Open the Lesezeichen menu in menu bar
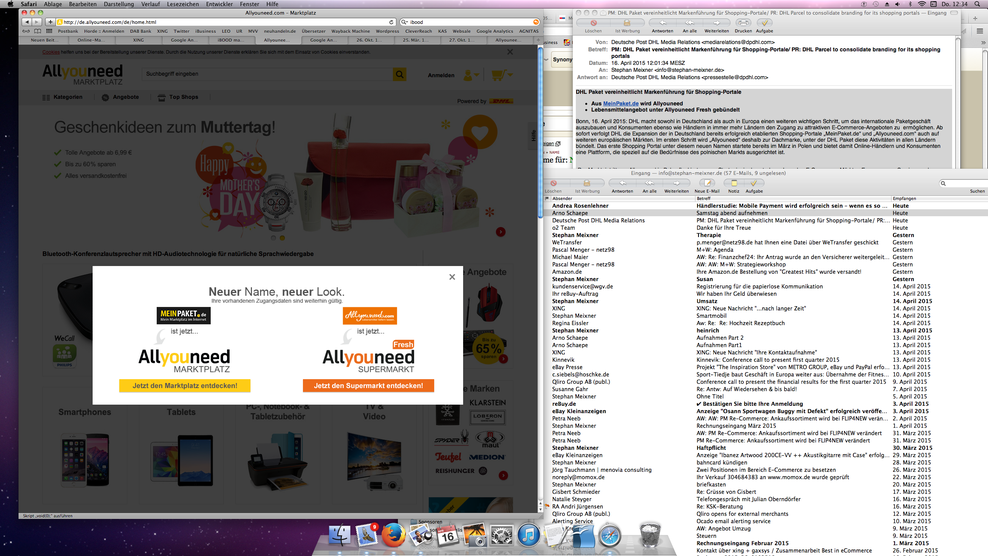Viewport: 988px width, 556px height. pyautogui.click(x=183, y=4)
